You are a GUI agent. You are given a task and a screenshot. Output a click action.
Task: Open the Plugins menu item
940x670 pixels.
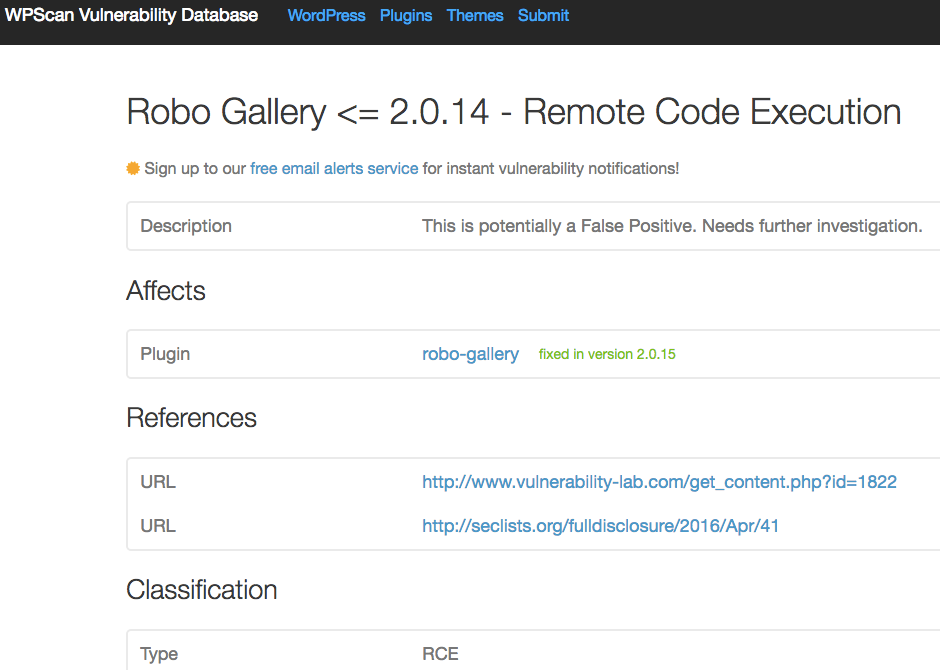[406, 16]
